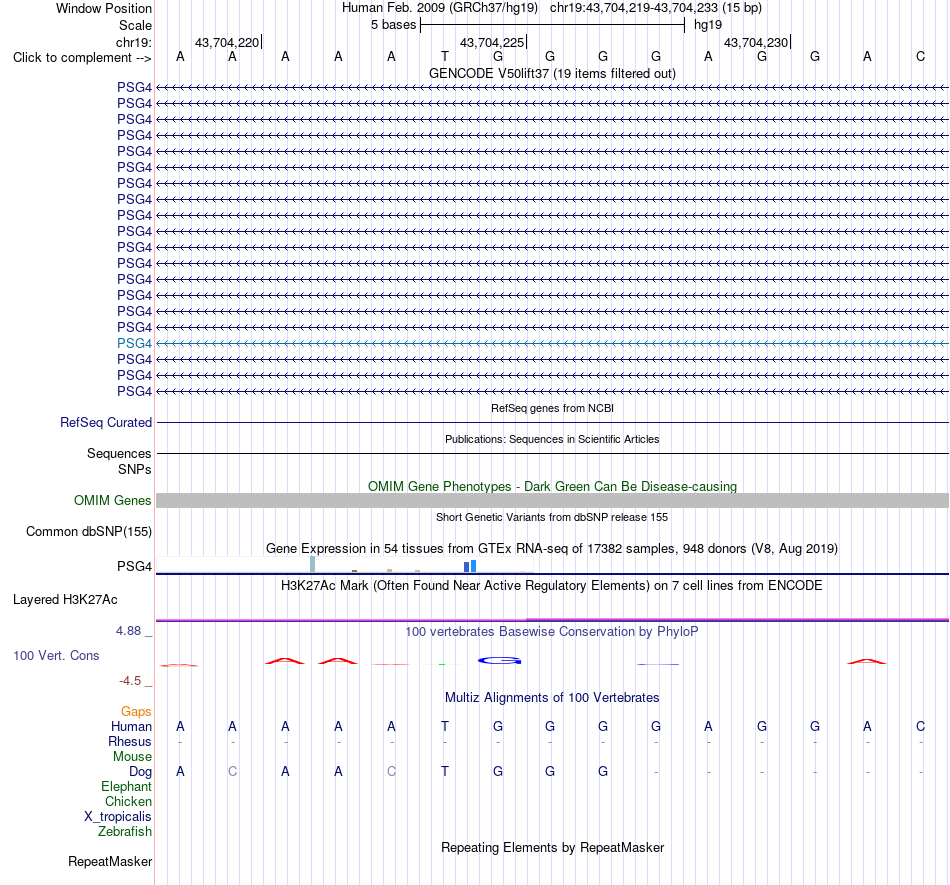
Task: Open 'Repeating Elements by RepeatMasker' track title
Action: click(552, 848)
